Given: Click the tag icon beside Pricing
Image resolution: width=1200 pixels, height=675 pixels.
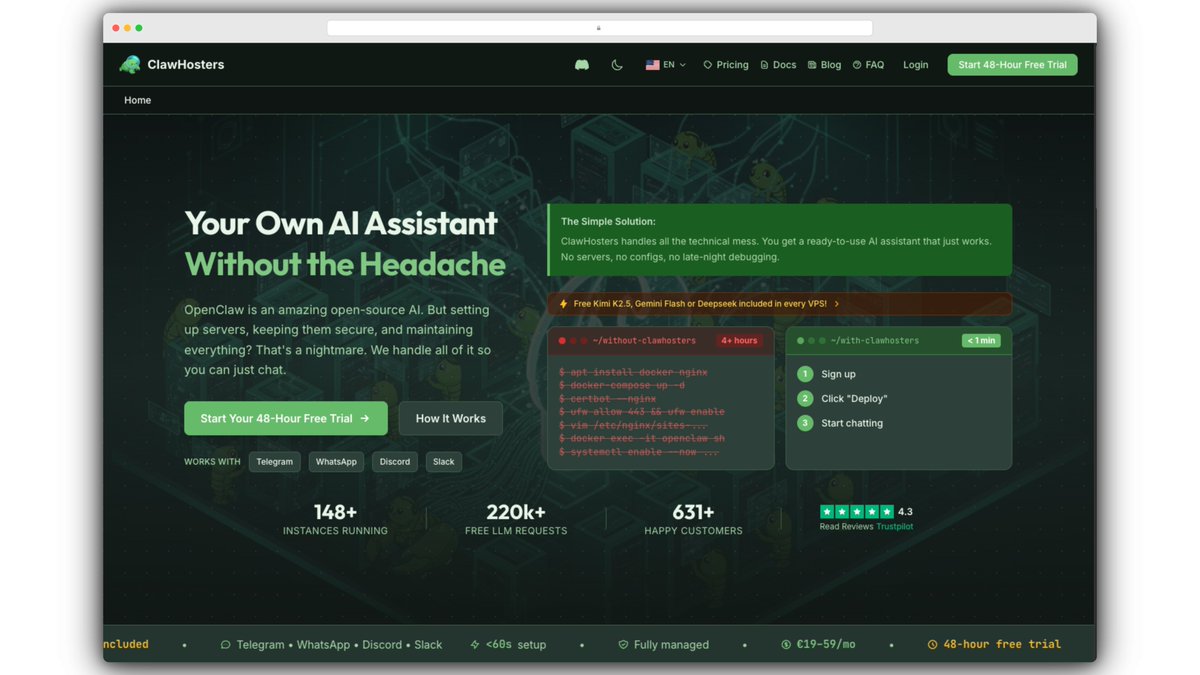Looking at the screenshot, I should [708, 65].
